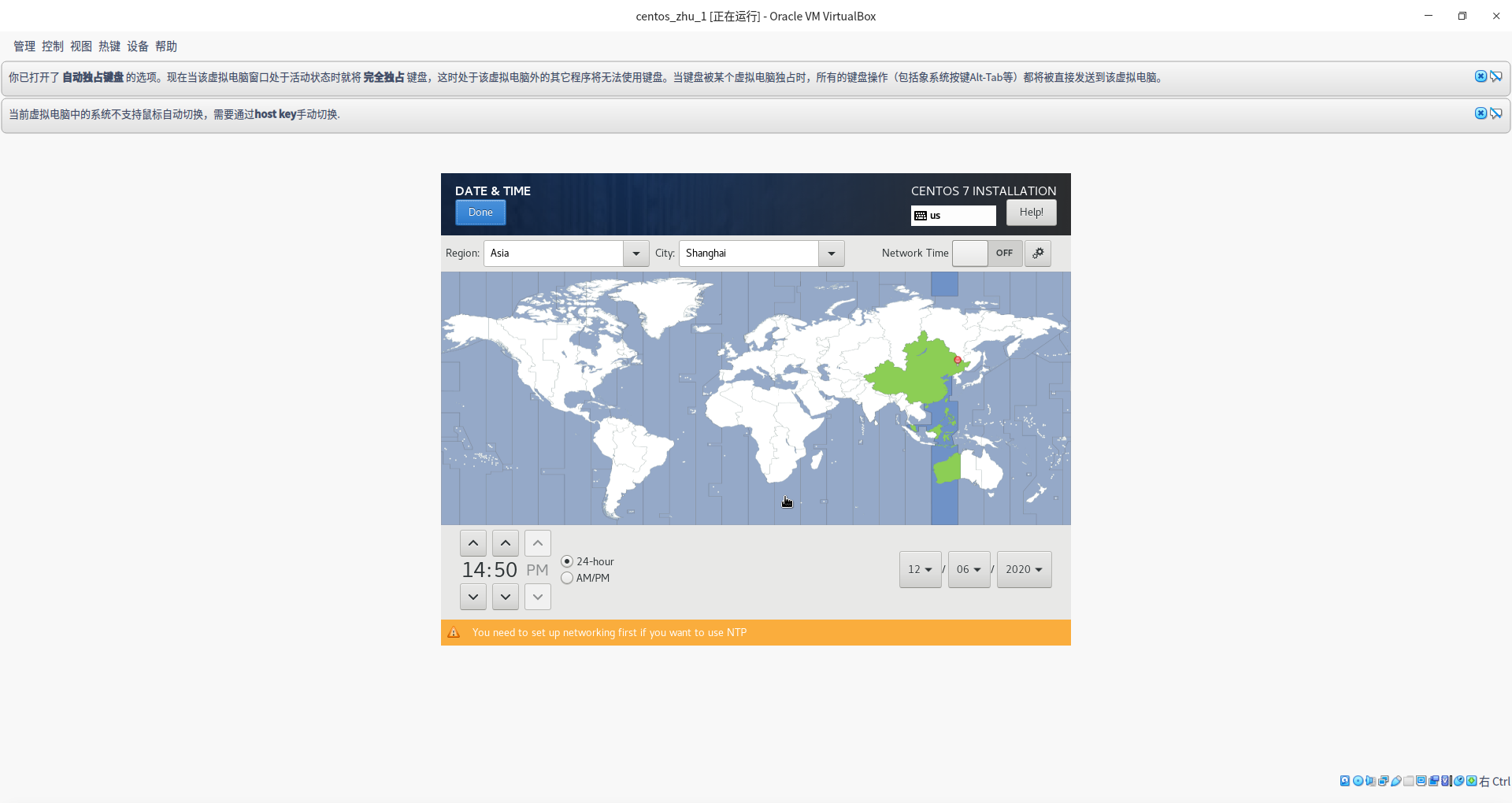Click the Help! button
Viewport: 1512px width, 803px height.
1031,213
